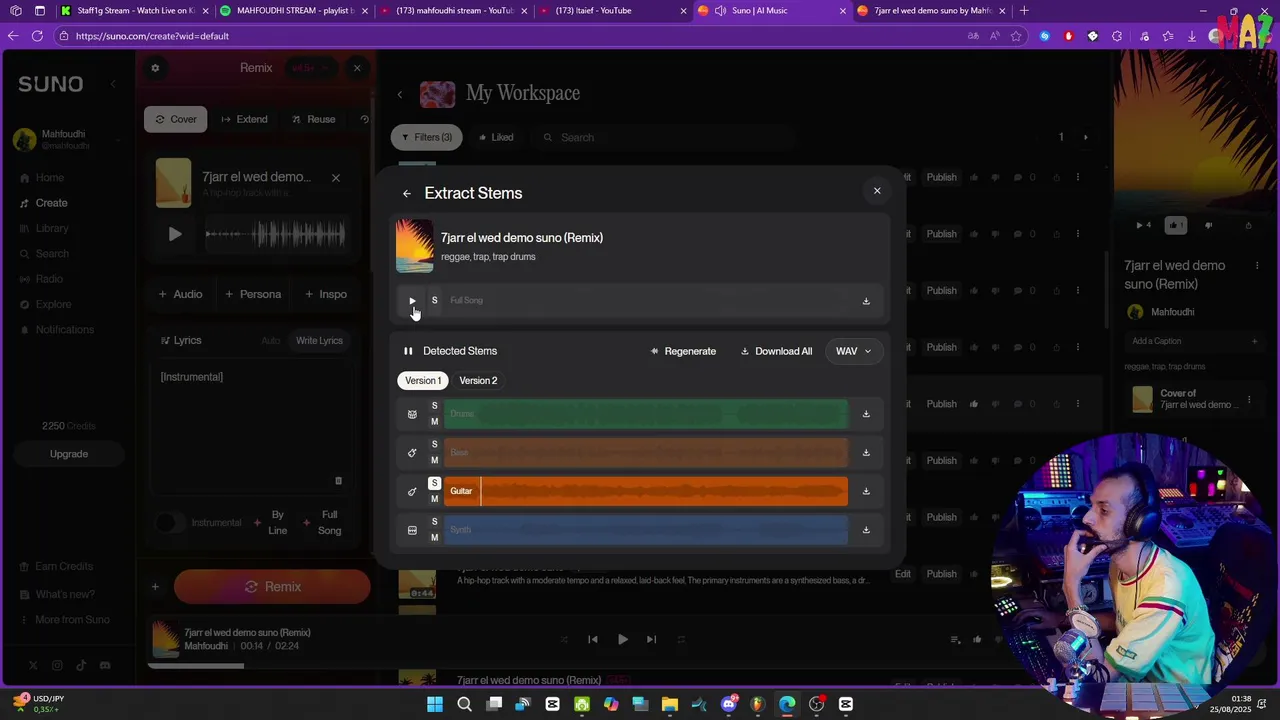Open song options in right panel
Image resolution: width=1280 pixels, height=720 pixels.
(1257, 266)
